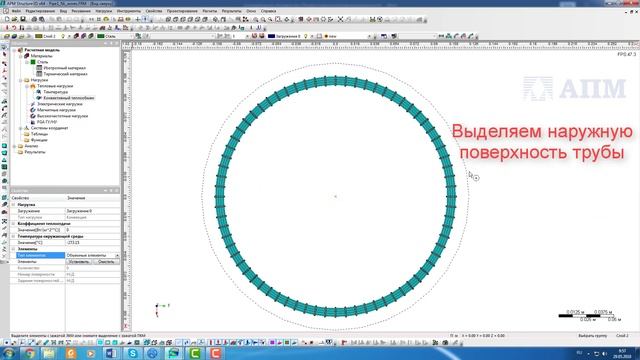Open the Результаты menu

tap(231, 11)
